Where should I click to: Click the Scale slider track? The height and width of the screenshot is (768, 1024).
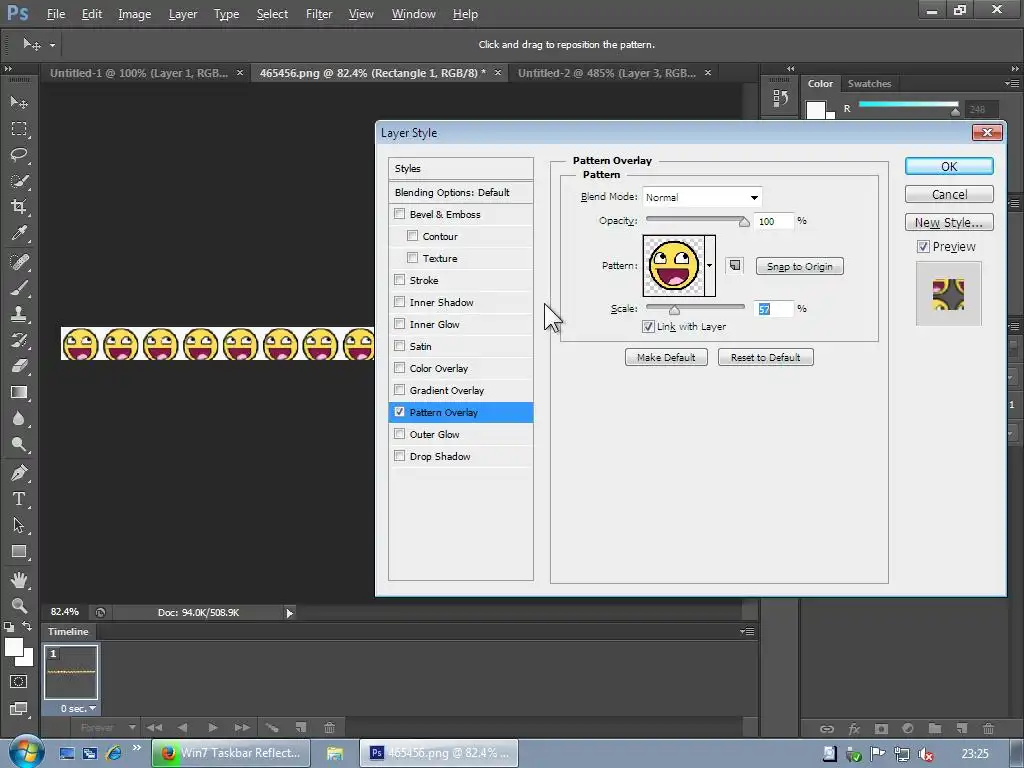(x=695, y=307)
